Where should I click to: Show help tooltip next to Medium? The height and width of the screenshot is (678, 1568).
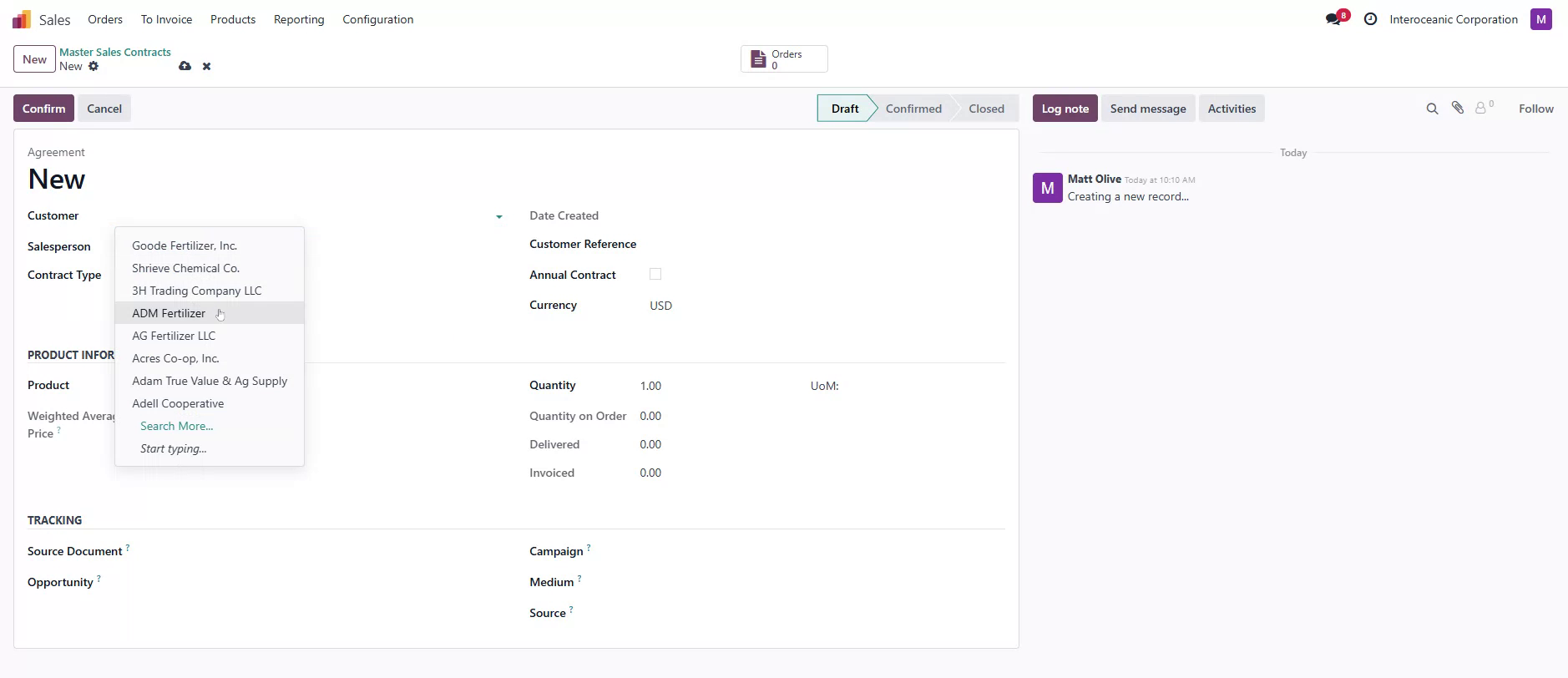(x=579, y=579)
